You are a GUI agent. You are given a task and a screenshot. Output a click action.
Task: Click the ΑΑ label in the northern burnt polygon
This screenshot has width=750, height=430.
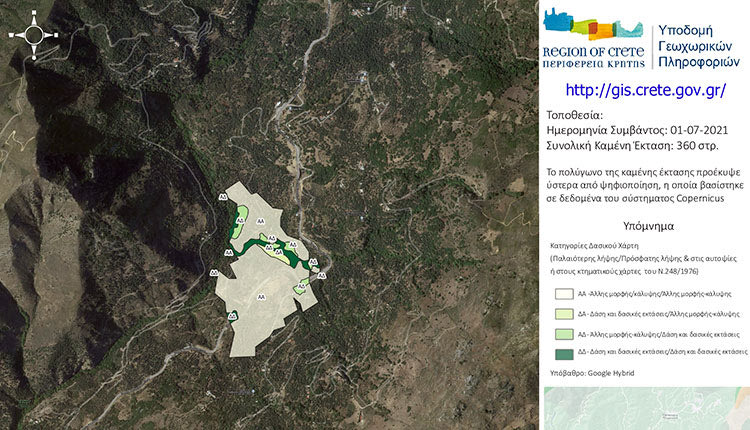click(260, 221)
